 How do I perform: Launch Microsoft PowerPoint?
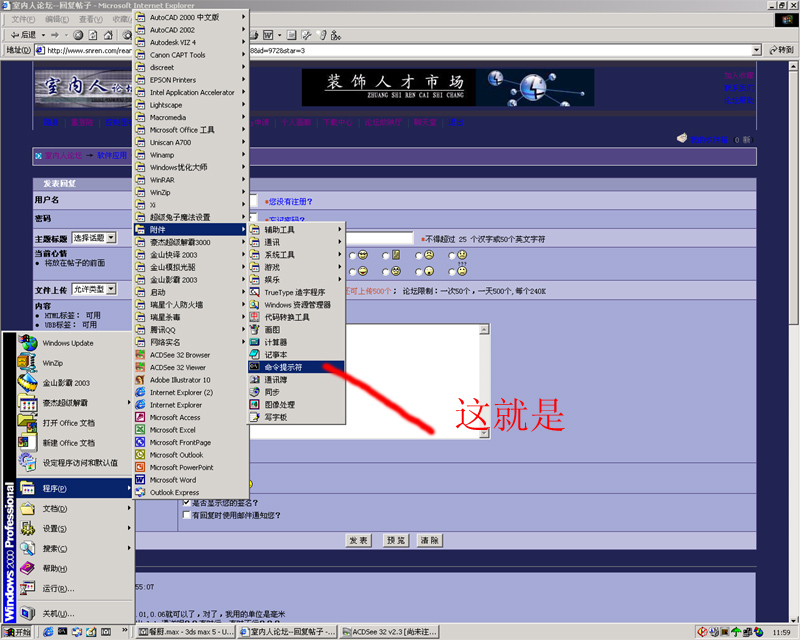[191, 467]
